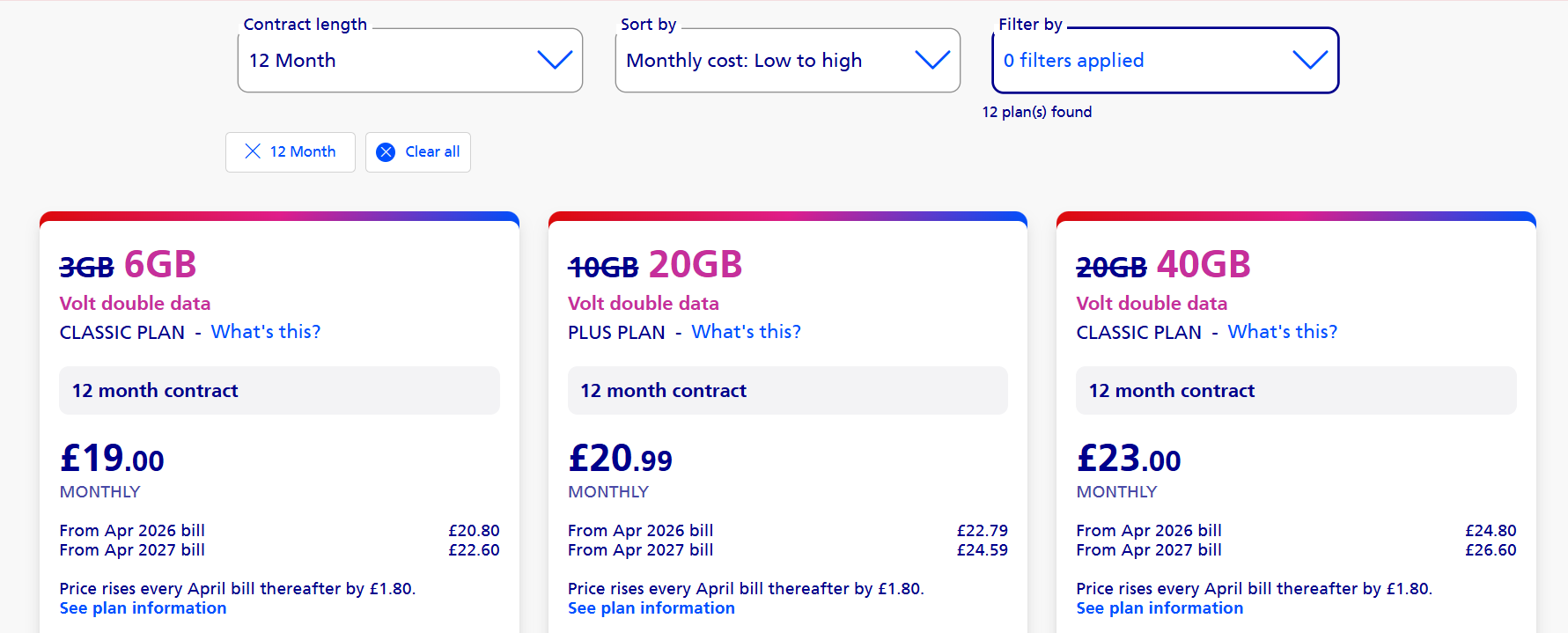This screenshot has height=633, width=1568.
Task: Open What's this for the 40GB Classic Plan
Action: click(1282, 331)
